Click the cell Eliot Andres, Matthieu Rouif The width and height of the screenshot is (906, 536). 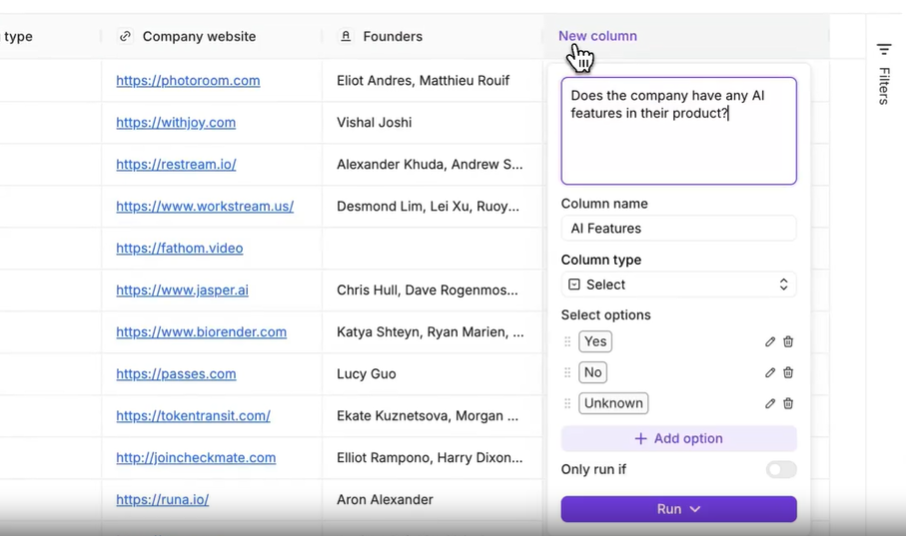tap(432, 81)
